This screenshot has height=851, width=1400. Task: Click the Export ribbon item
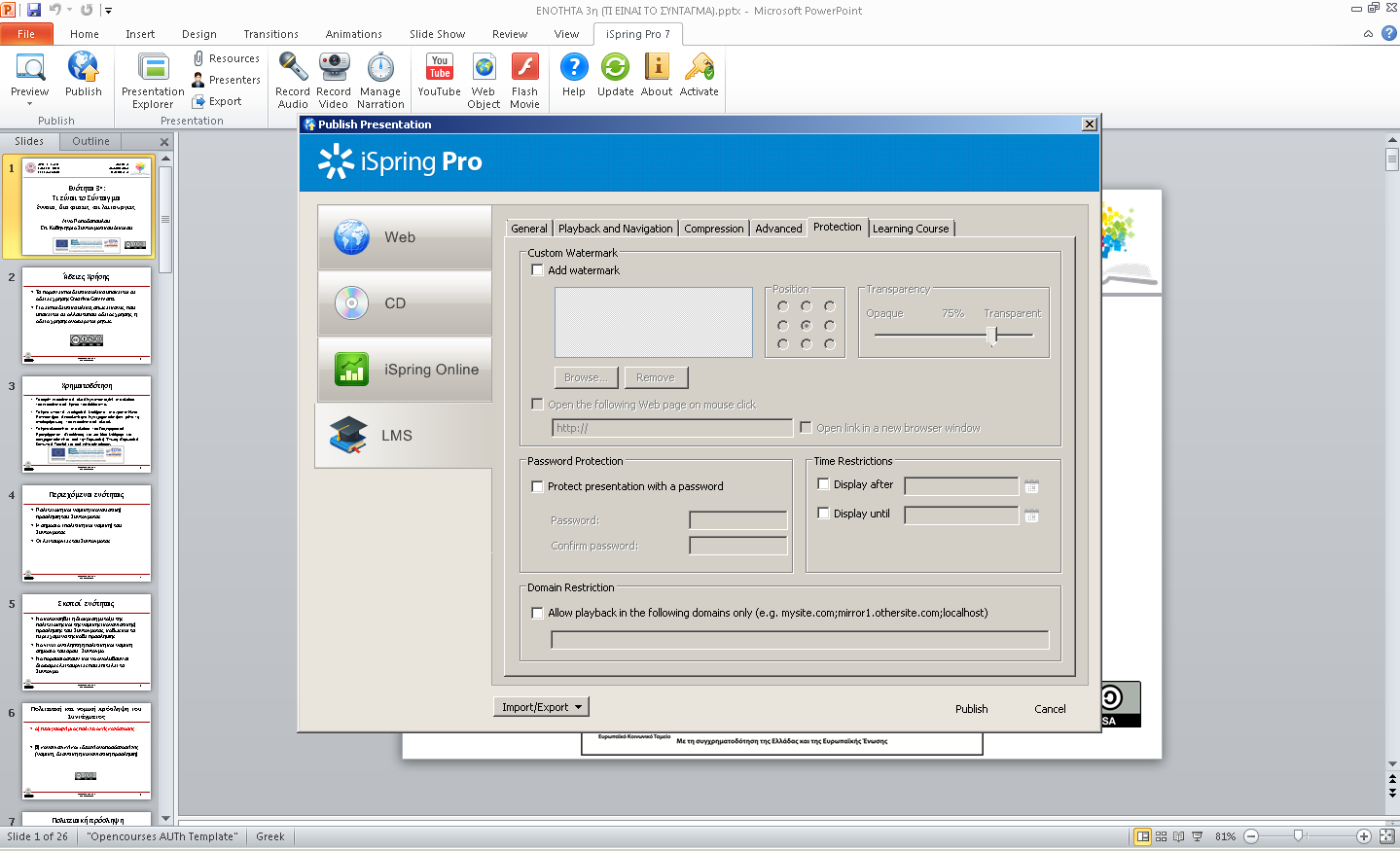tap(218, 101)
